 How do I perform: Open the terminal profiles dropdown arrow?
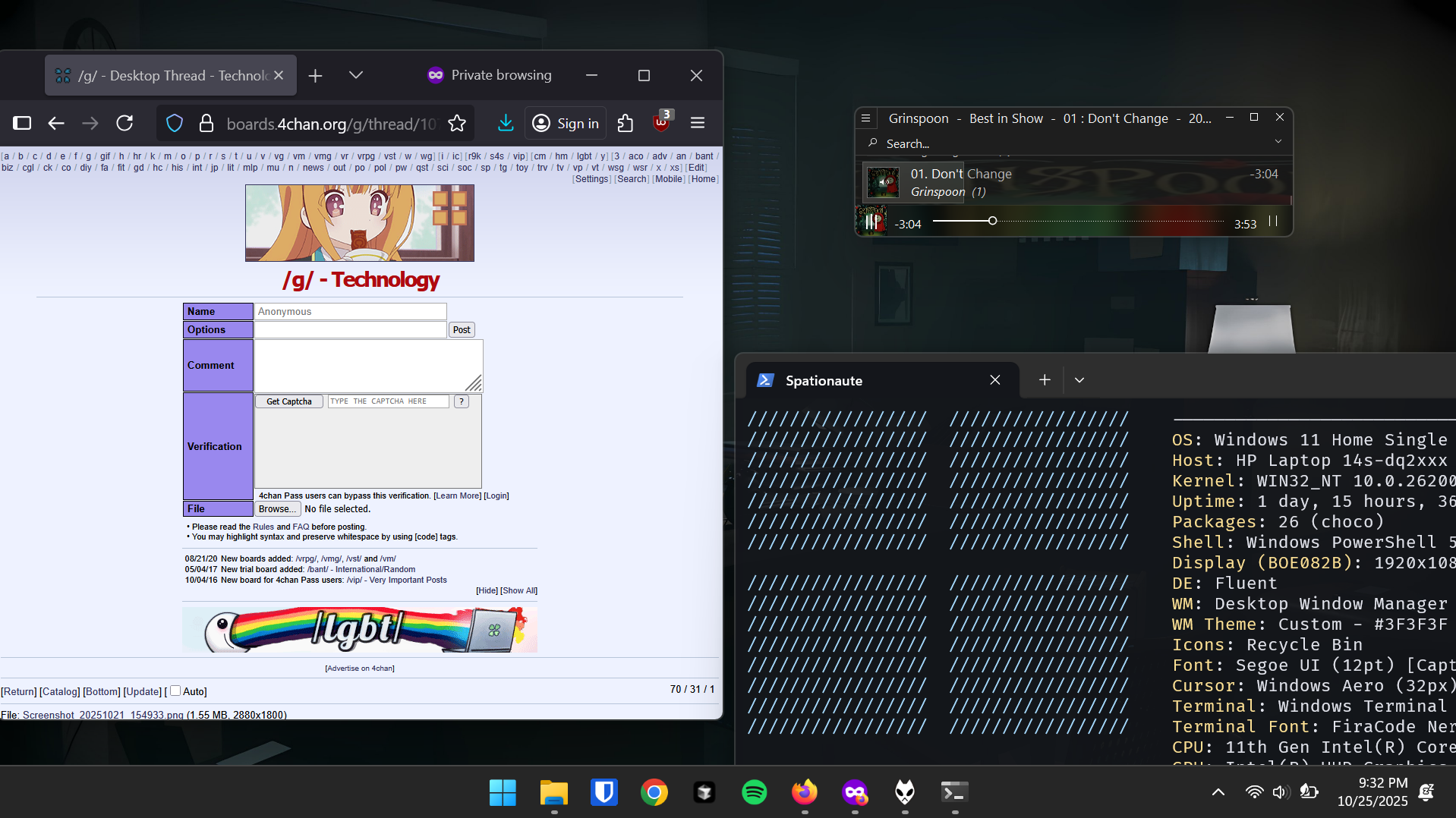pos(1079,380)
